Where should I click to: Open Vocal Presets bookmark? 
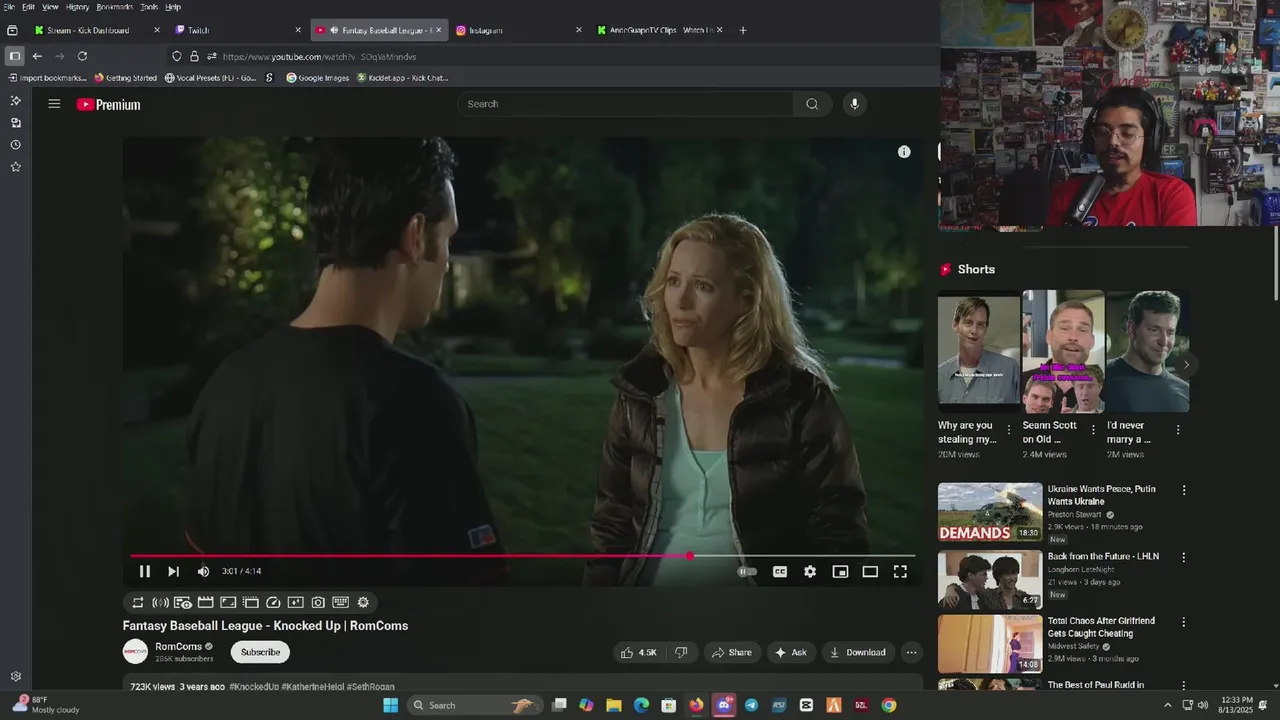tap(211, 78)
